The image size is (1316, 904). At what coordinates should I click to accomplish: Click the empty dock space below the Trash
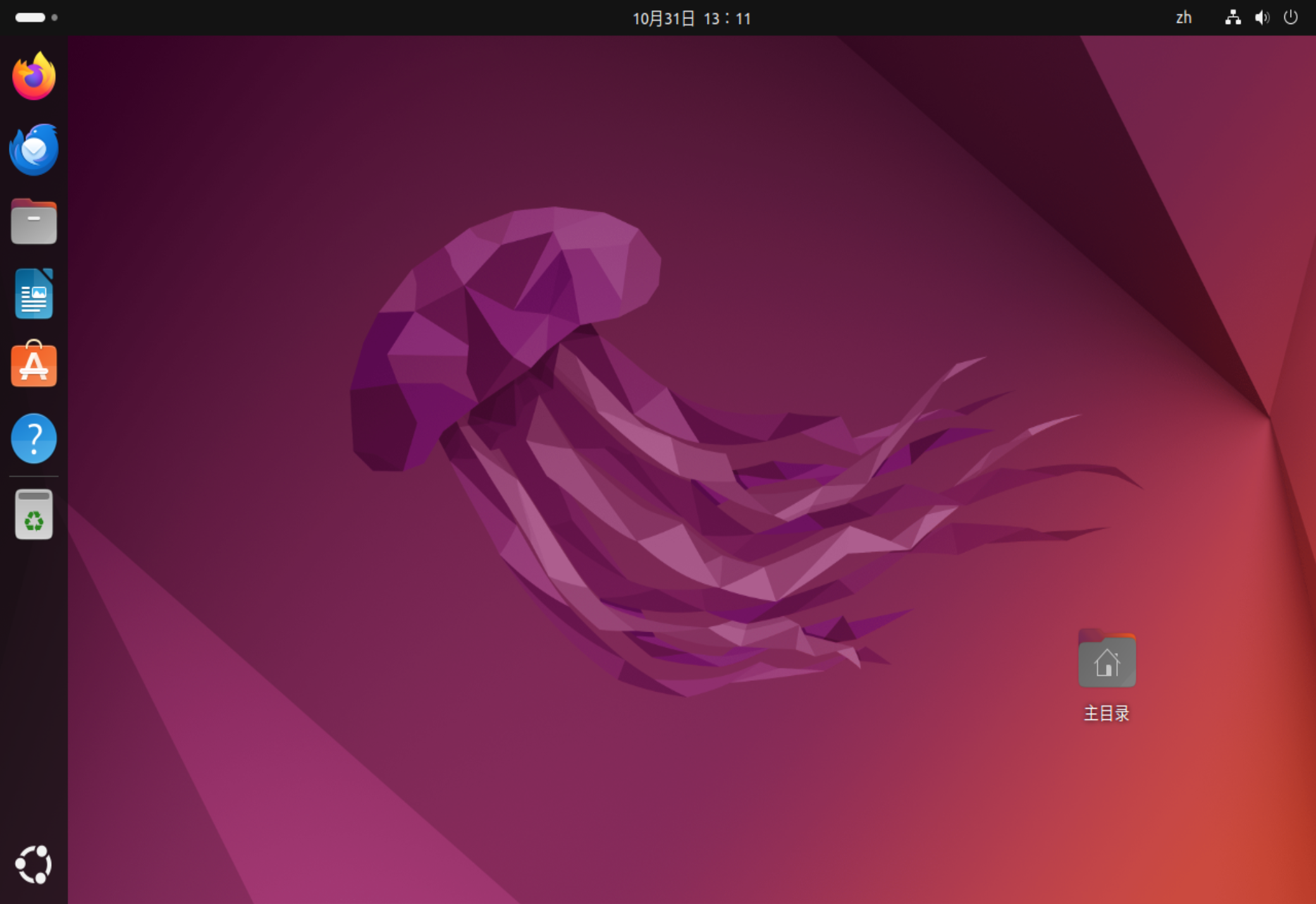[x=34, y=683]
